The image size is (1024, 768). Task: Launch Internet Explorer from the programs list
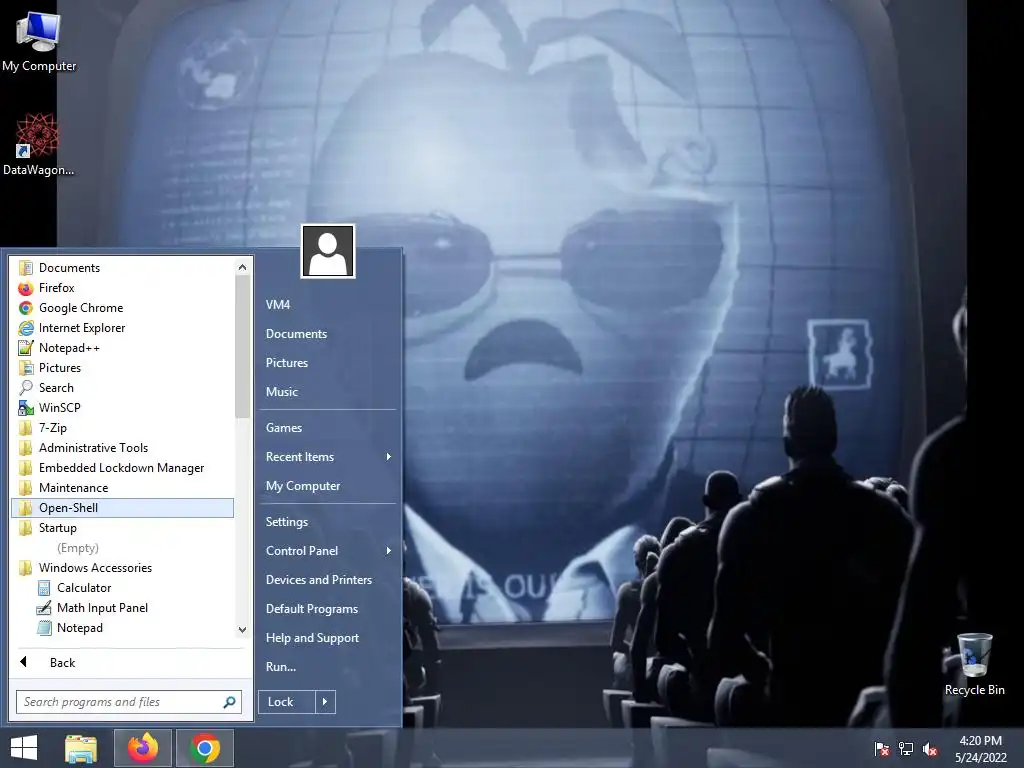click(122, 328)
